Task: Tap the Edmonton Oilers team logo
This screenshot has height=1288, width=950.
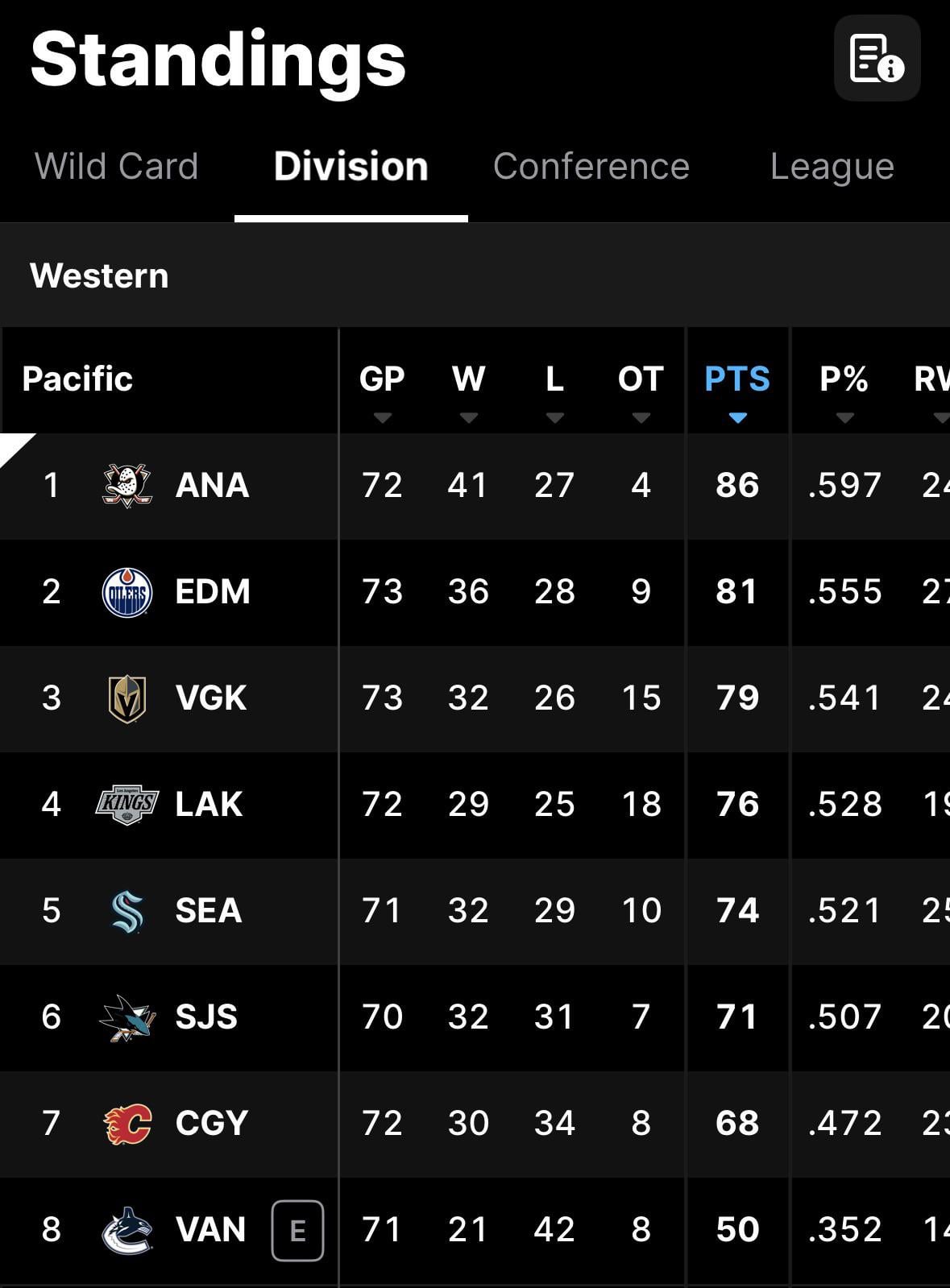Action: point(127,592)
